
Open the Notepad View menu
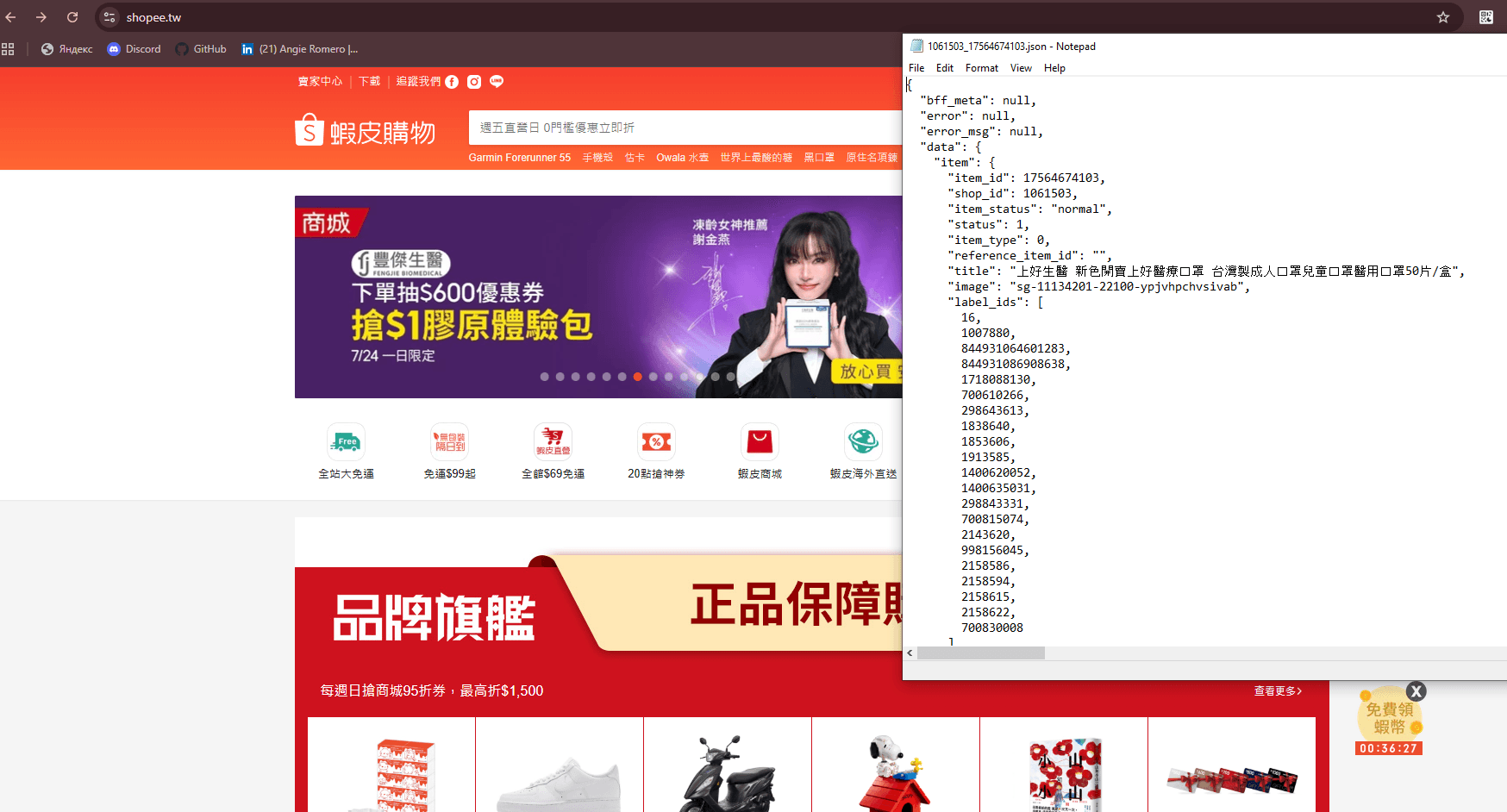point(1021,68)
